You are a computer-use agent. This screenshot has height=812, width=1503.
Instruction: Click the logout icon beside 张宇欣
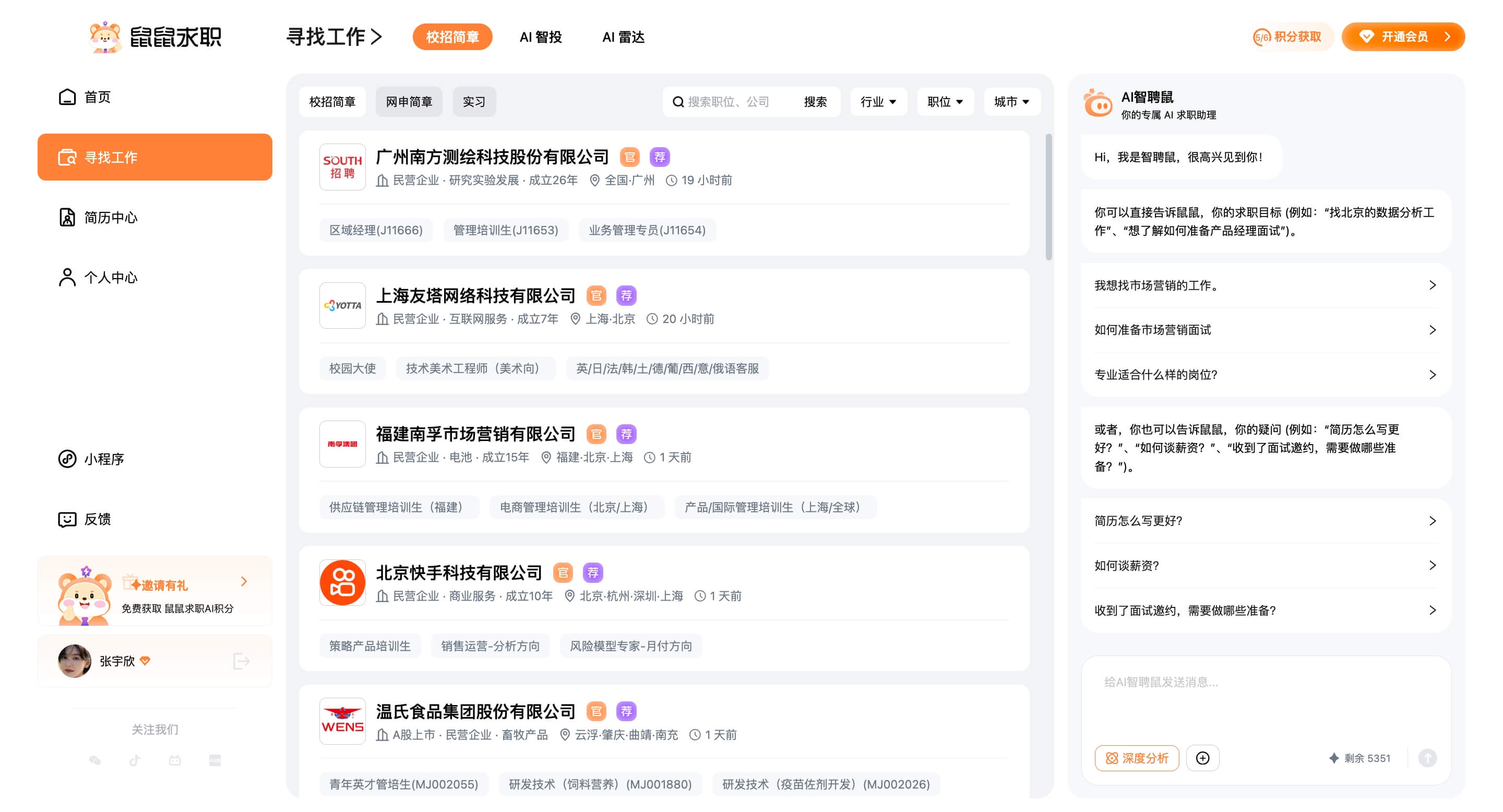tap(241, 661)
